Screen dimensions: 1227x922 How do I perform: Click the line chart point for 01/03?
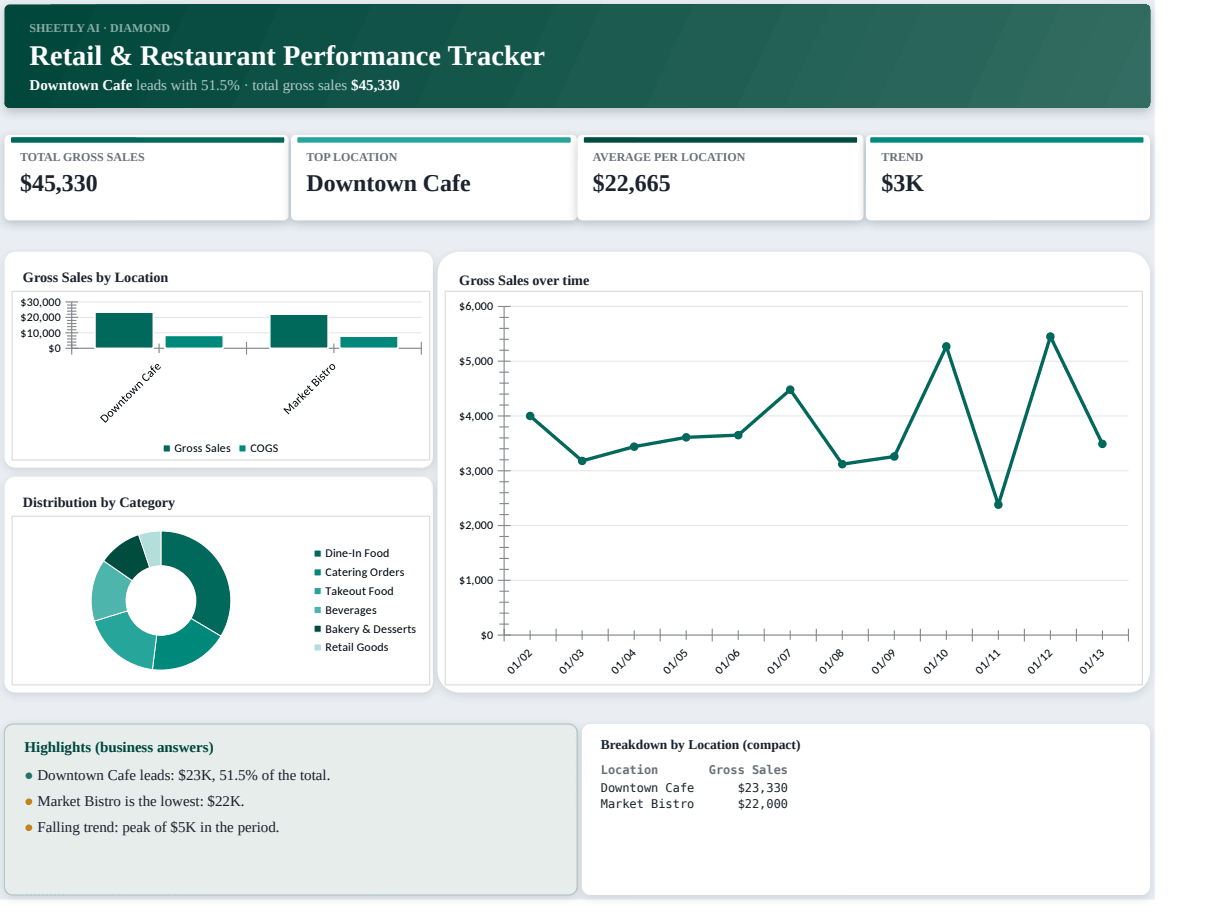(582, 461)
